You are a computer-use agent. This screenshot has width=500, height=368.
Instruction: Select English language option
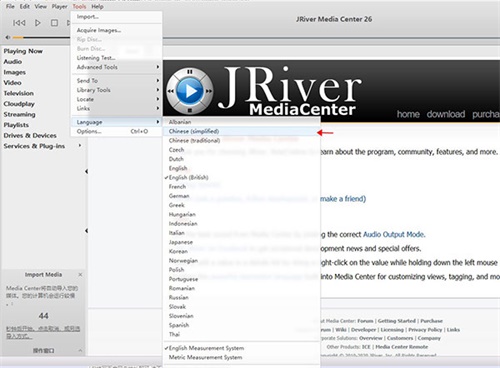[x=241, y=168]
